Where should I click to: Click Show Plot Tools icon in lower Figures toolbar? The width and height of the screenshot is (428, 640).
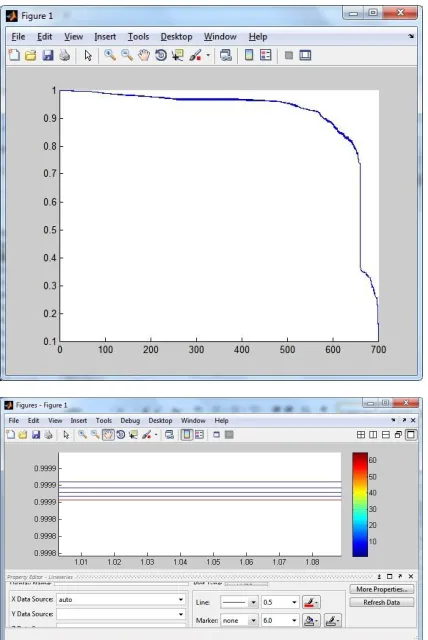tap(229, 435)
